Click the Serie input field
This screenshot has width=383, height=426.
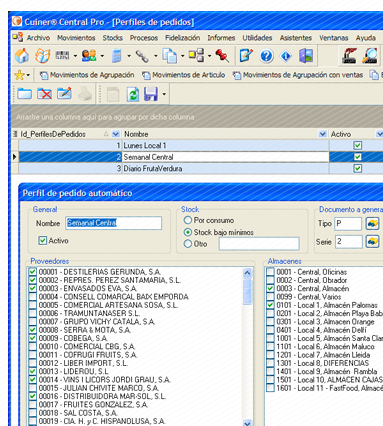[348, 241]
